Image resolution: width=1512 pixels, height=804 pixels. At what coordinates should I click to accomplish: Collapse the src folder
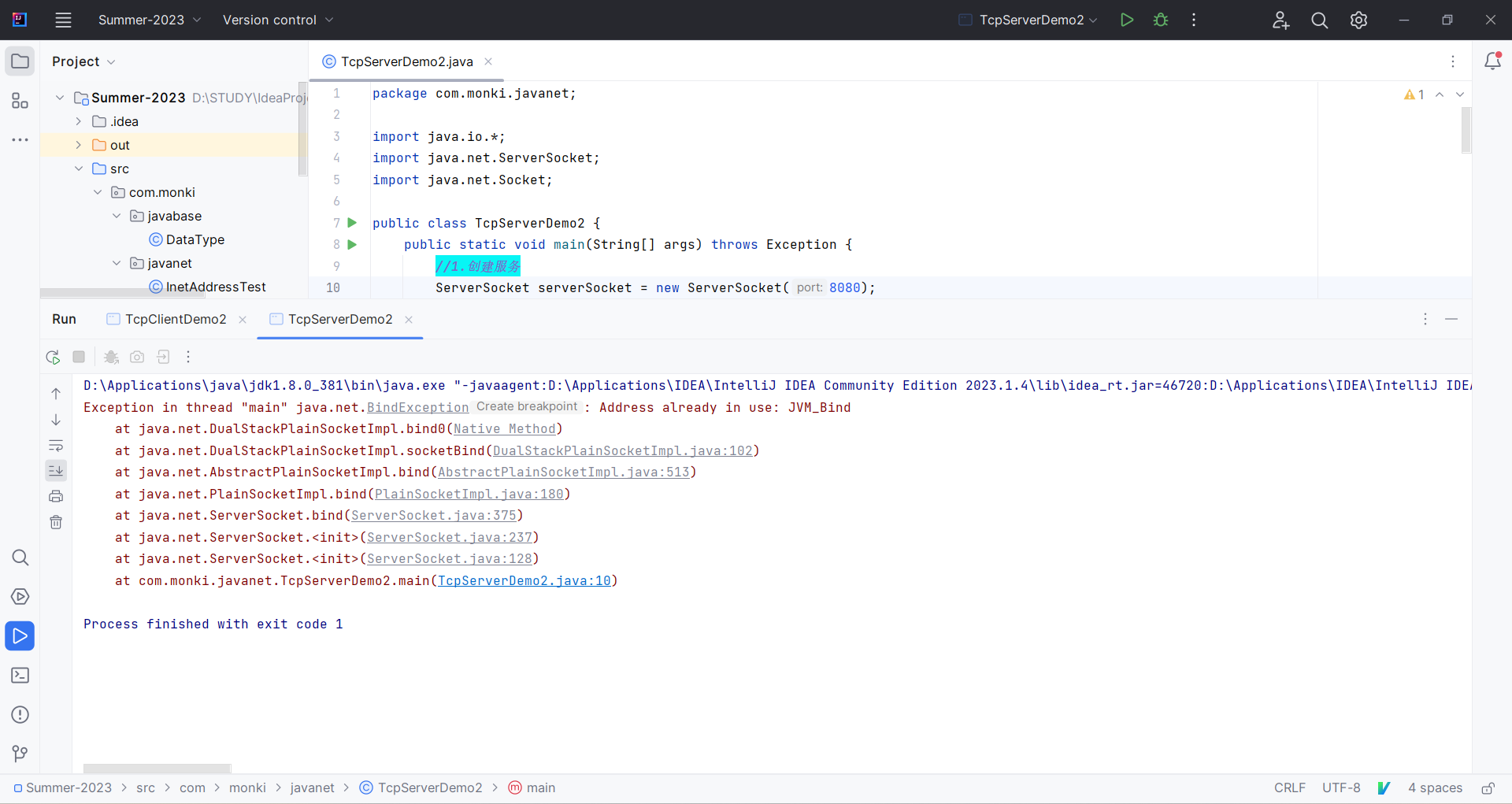79,169
